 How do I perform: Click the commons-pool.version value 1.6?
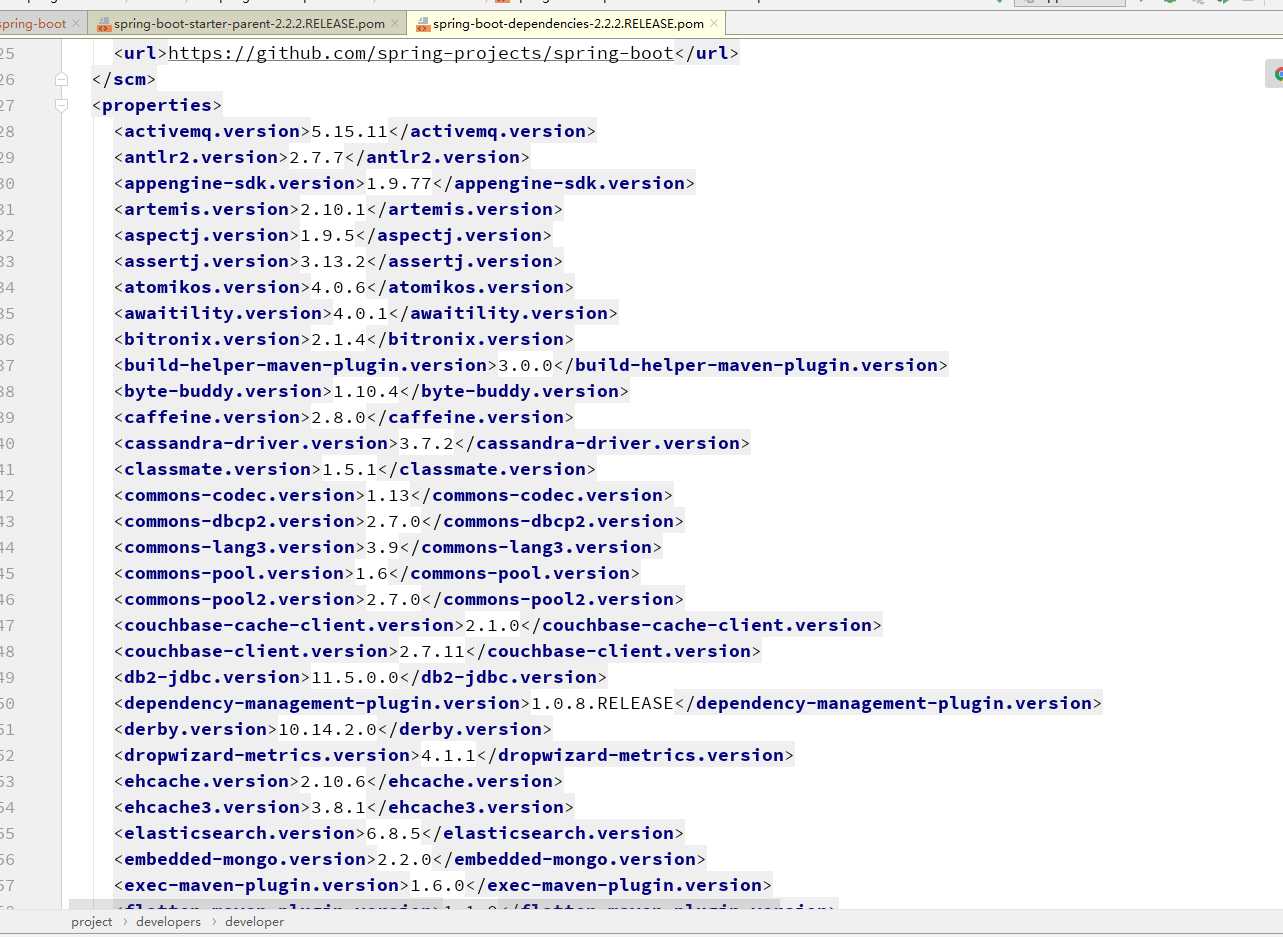tap(371, 573)
